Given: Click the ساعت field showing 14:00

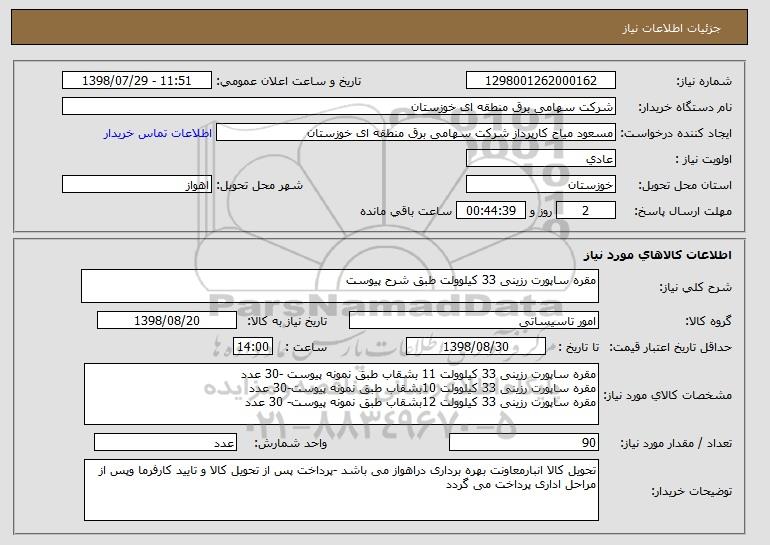Looking at the screenshot, I should [250, 347].
